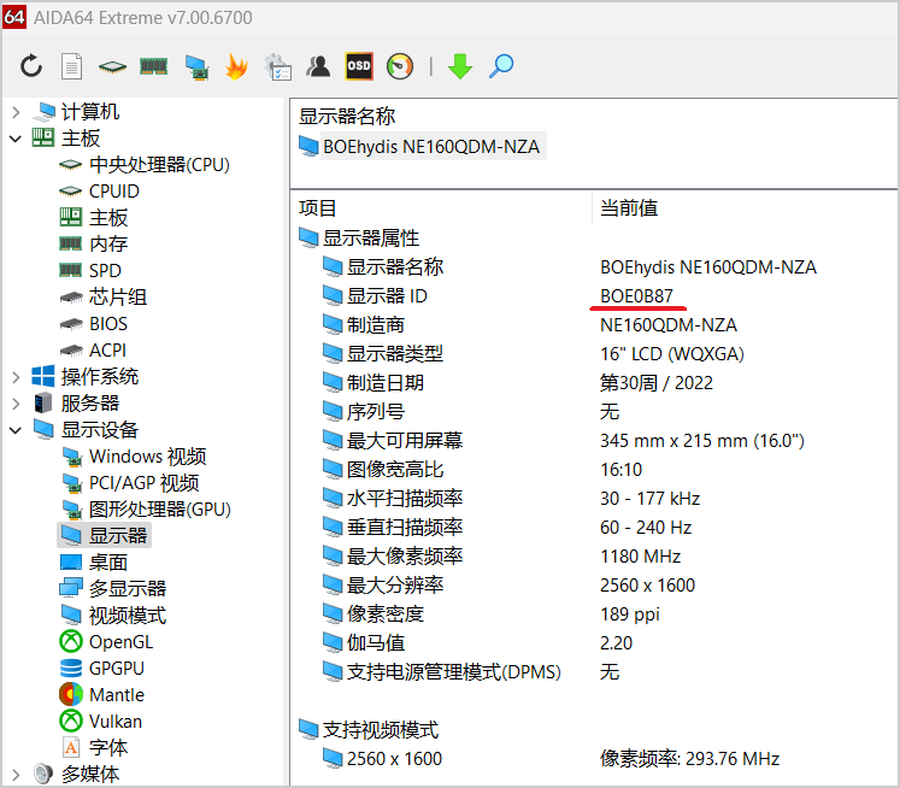Screen dimensions: 900x788
Task: Expand the 服务器 tree node
Action: [x=16, y=403]
